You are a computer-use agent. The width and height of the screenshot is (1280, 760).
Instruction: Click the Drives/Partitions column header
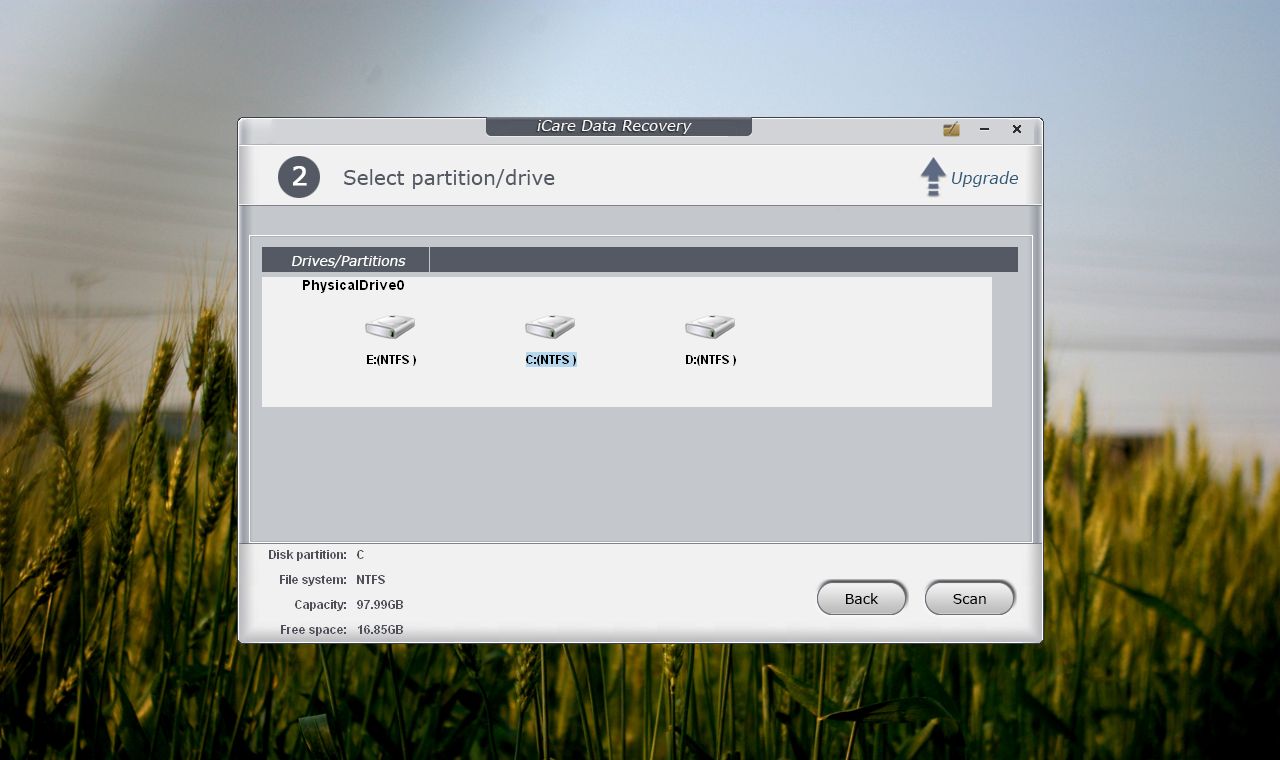tap(346, 260)
